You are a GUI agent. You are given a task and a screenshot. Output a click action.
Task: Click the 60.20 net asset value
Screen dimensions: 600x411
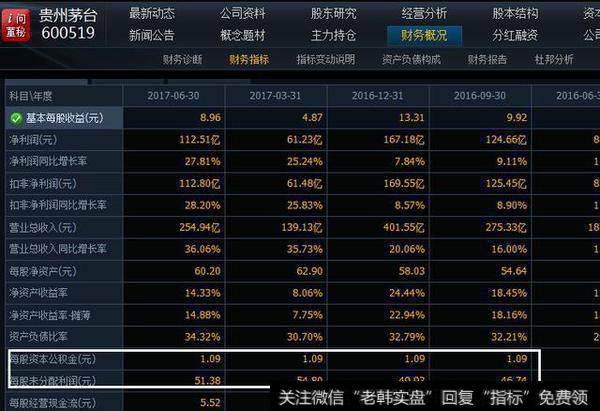click(x=207, y=271)
